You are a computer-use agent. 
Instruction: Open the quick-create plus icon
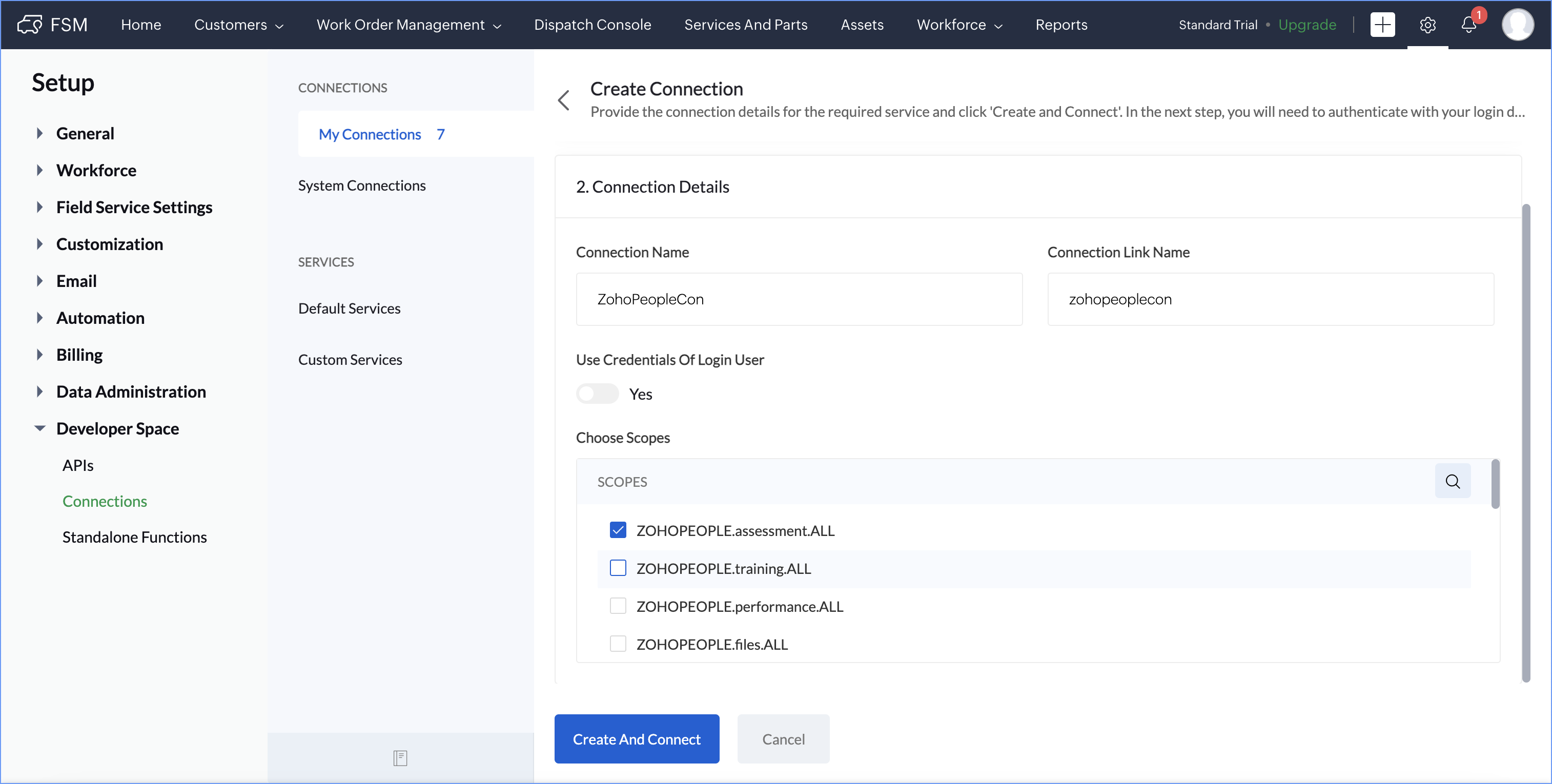[x=1382, y=25]
